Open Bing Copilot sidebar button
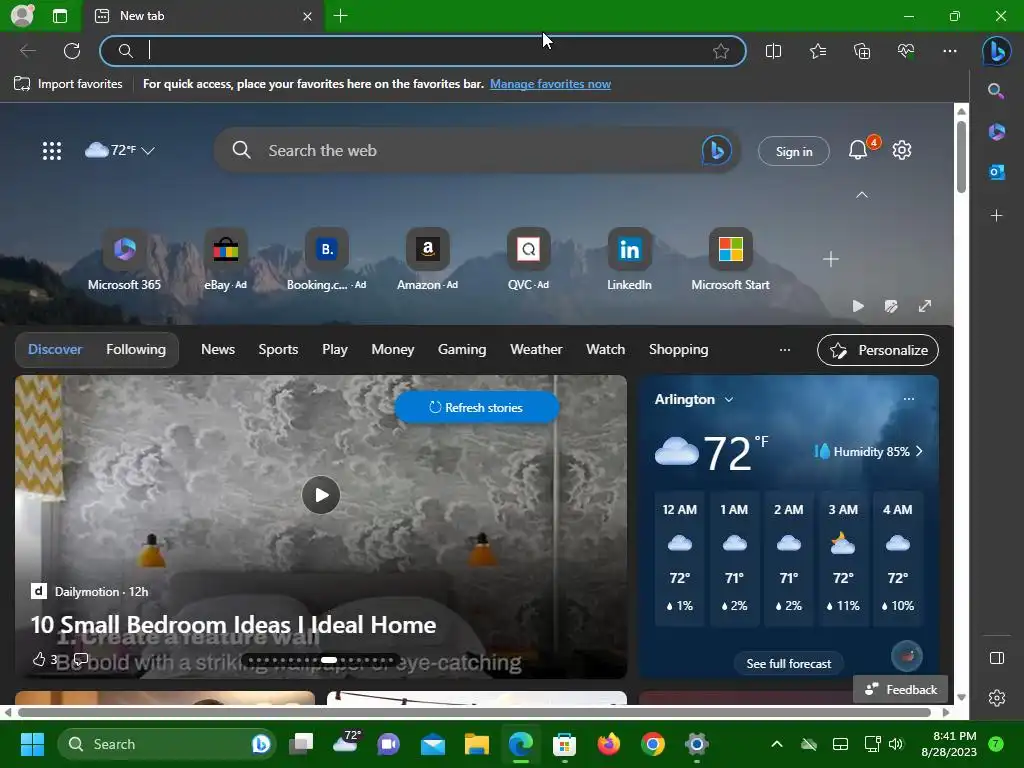 997,51
